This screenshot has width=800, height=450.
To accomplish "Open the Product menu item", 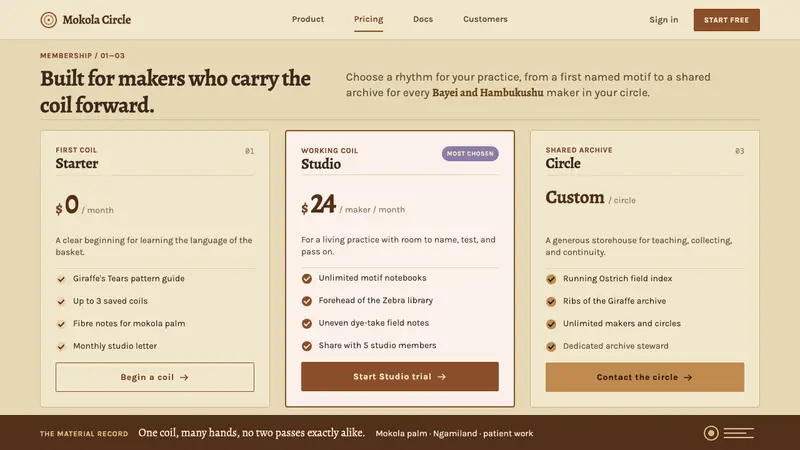I will (308, 19).
